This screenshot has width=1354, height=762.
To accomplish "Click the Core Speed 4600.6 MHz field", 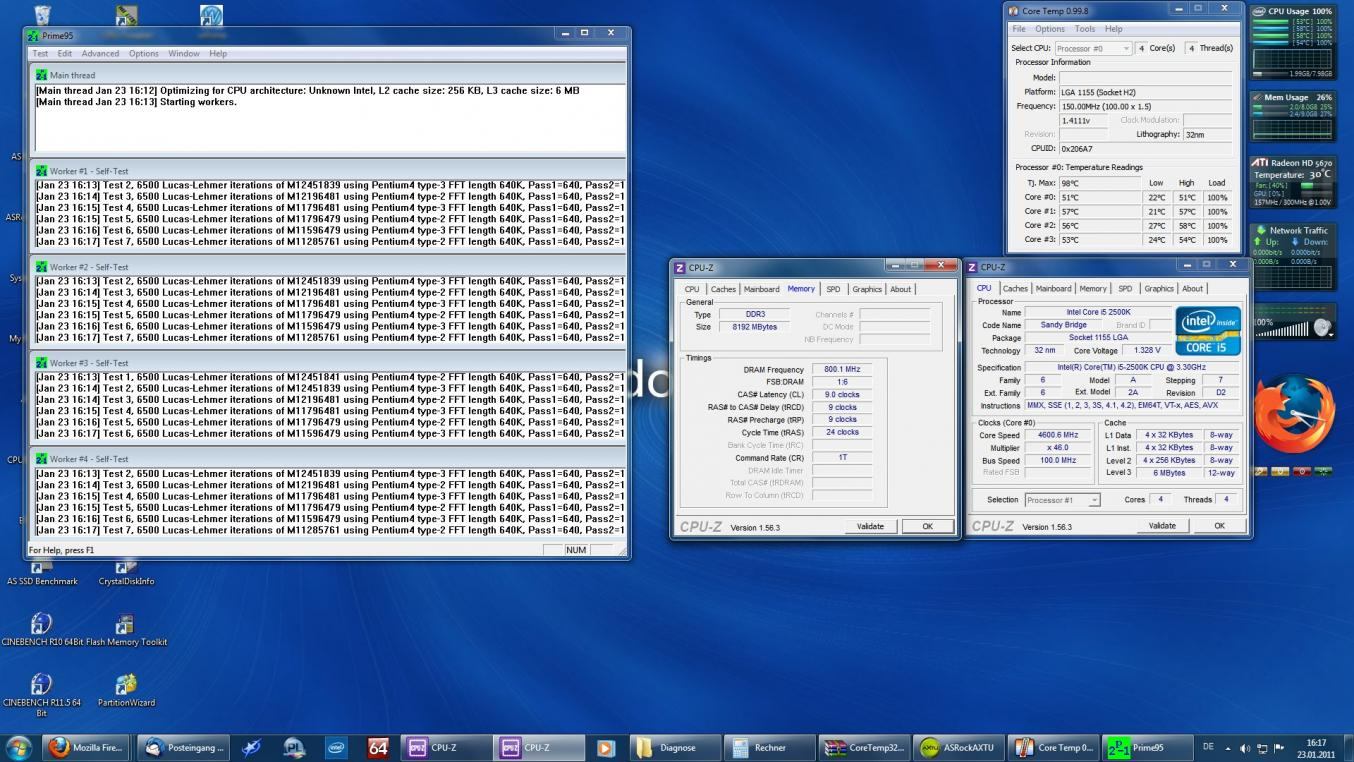I will click(x=1057, y=436).
